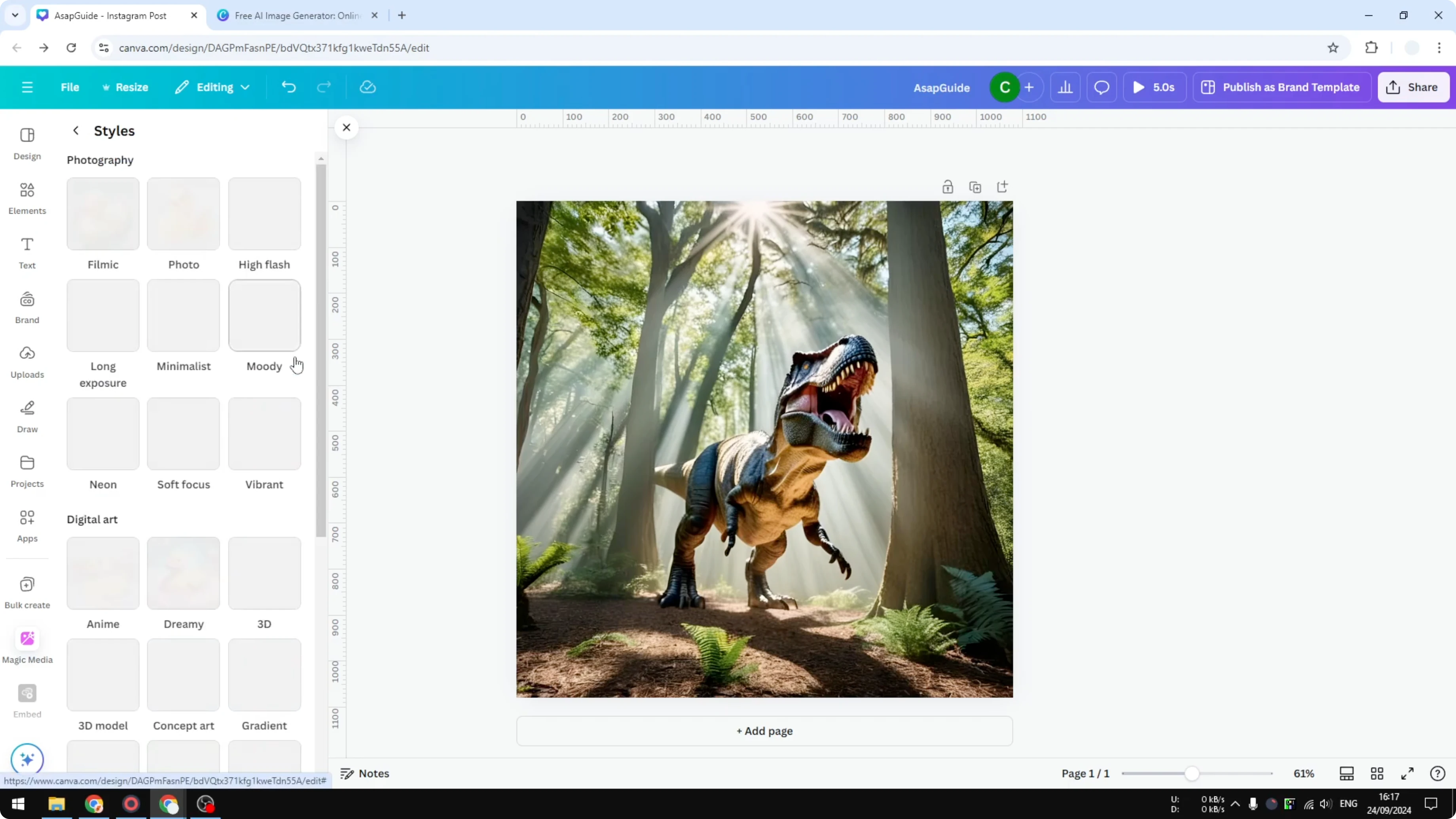This screenshot has width=1456, height=819.
Task: Click Publish as Brand Template
Action: pyautogui.click(x=1282, y=87)
